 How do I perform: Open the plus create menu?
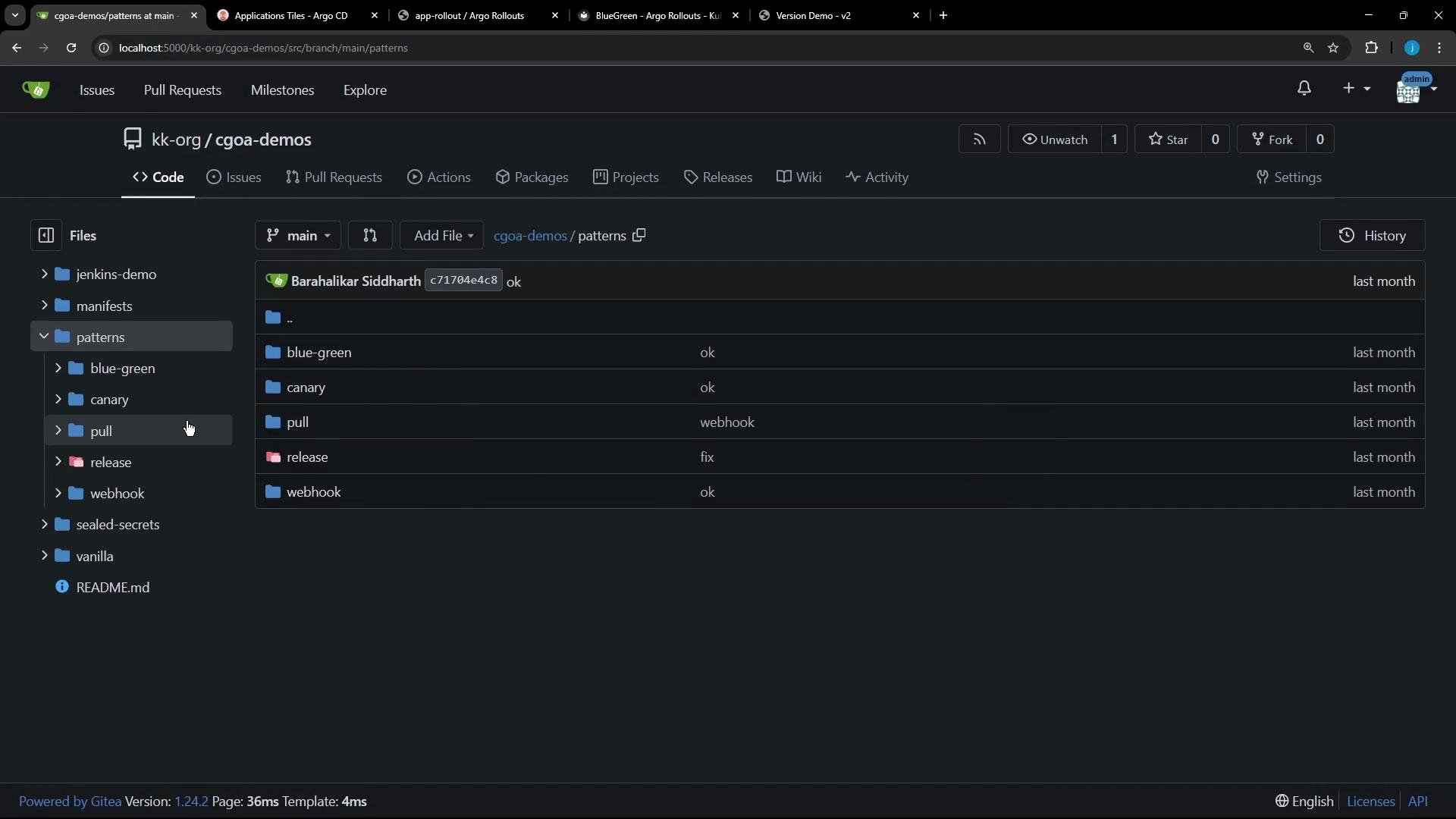(1356, 89)
